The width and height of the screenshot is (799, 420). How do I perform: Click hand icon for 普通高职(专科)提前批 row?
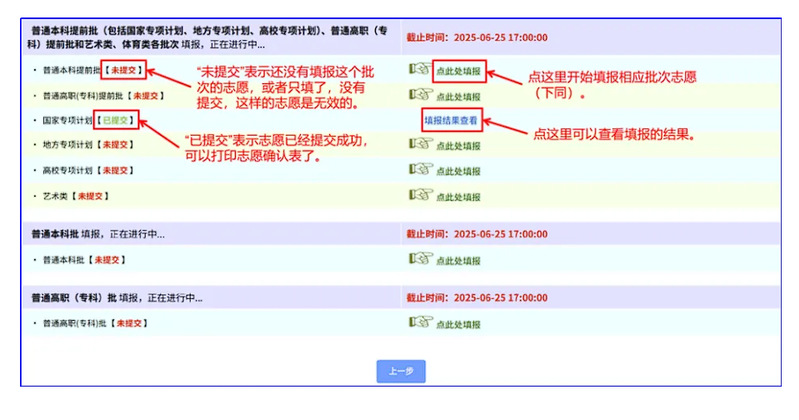coord(420,95)
